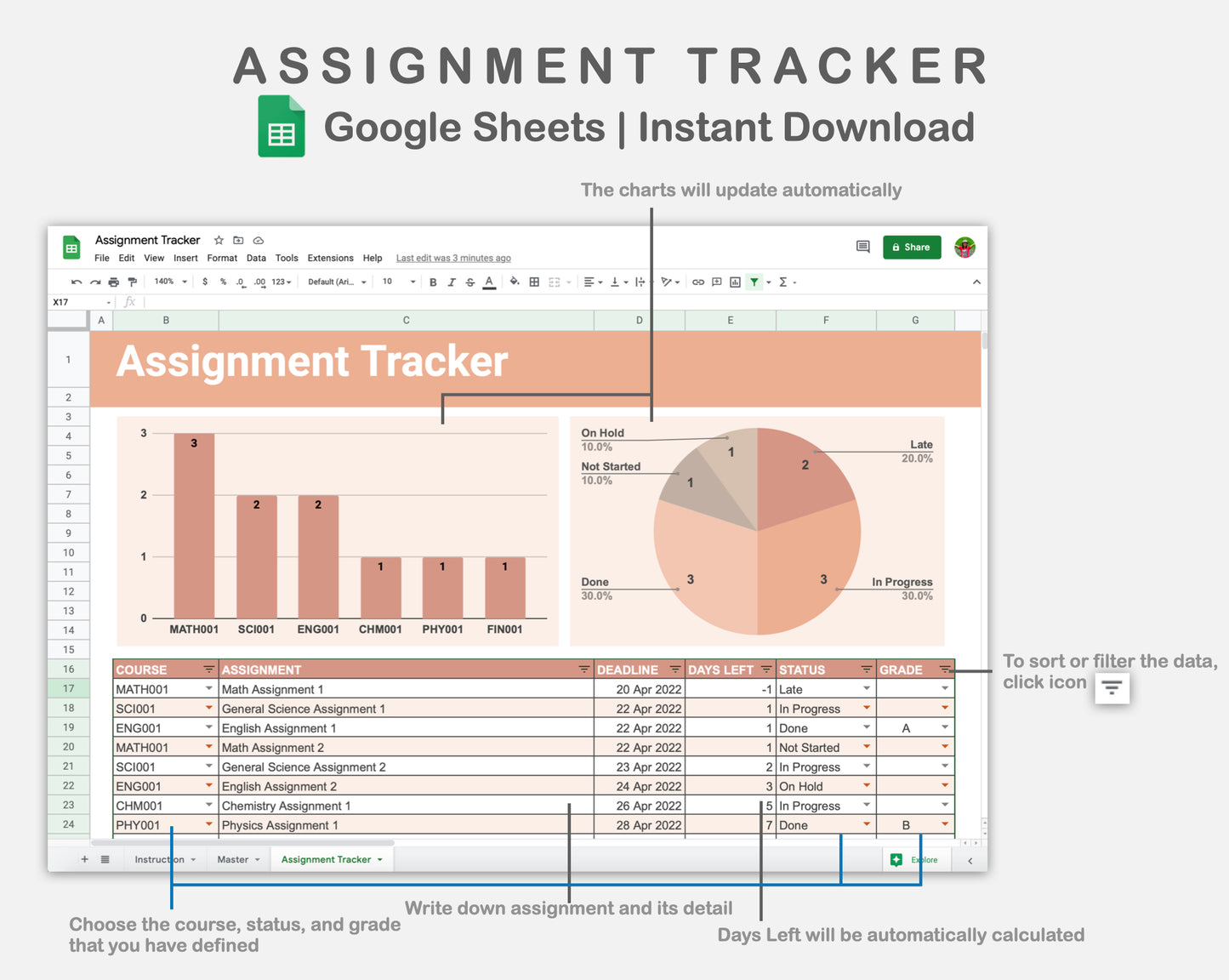The image size is (1229, 980).
Task: Select the paint format roller tool
Action: point(132,282)
